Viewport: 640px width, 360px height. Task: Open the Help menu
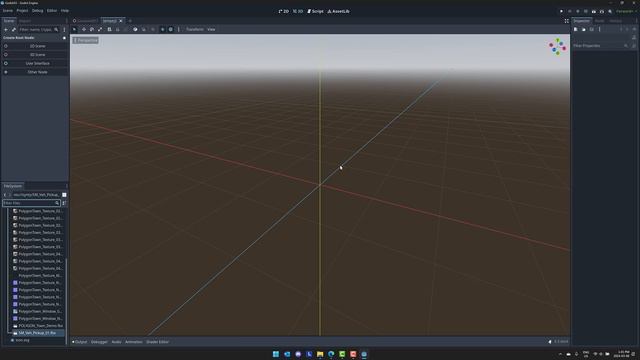(64, 11)
